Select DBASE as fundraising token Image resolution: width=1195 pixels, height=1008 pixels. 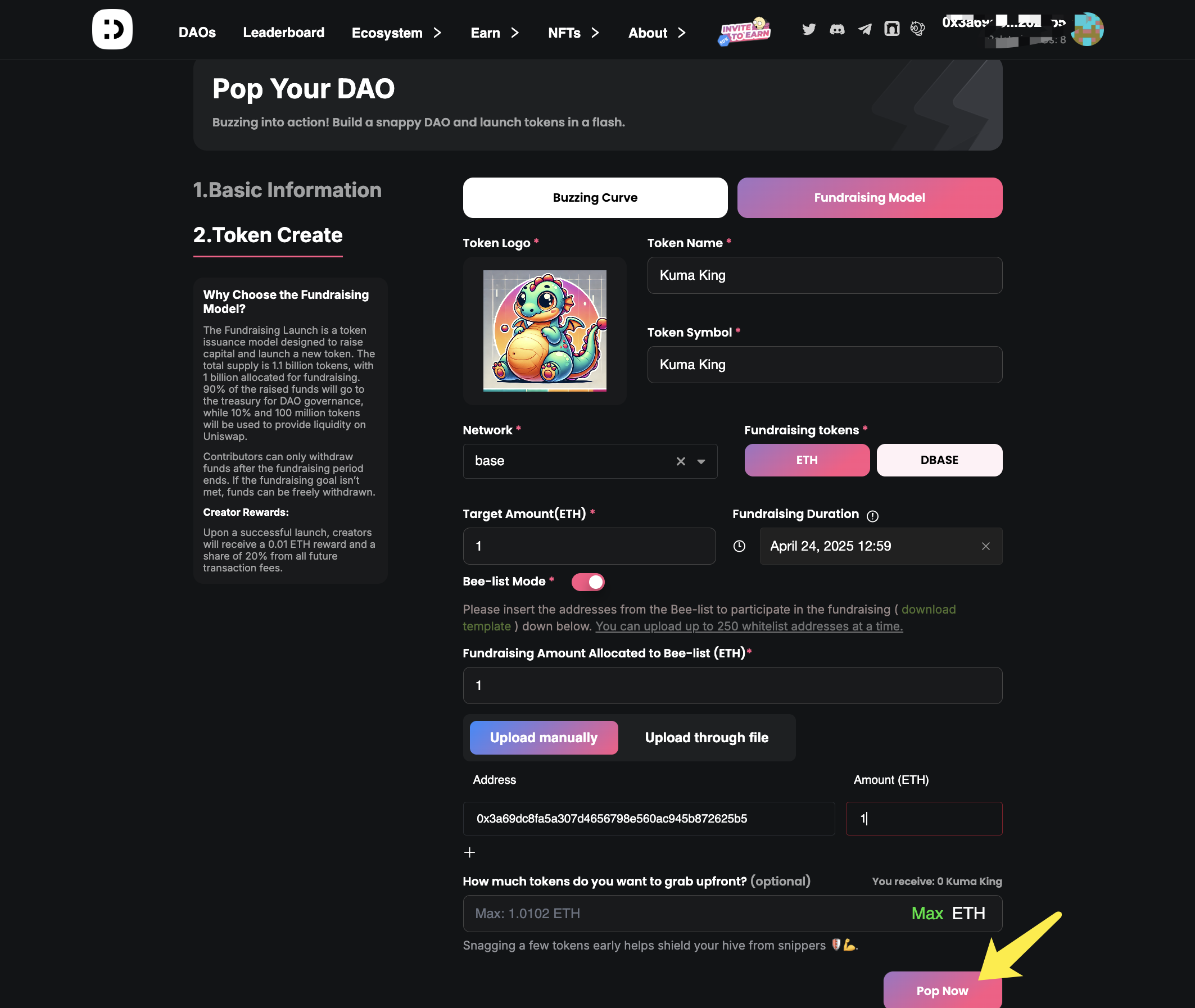(939, 460)
